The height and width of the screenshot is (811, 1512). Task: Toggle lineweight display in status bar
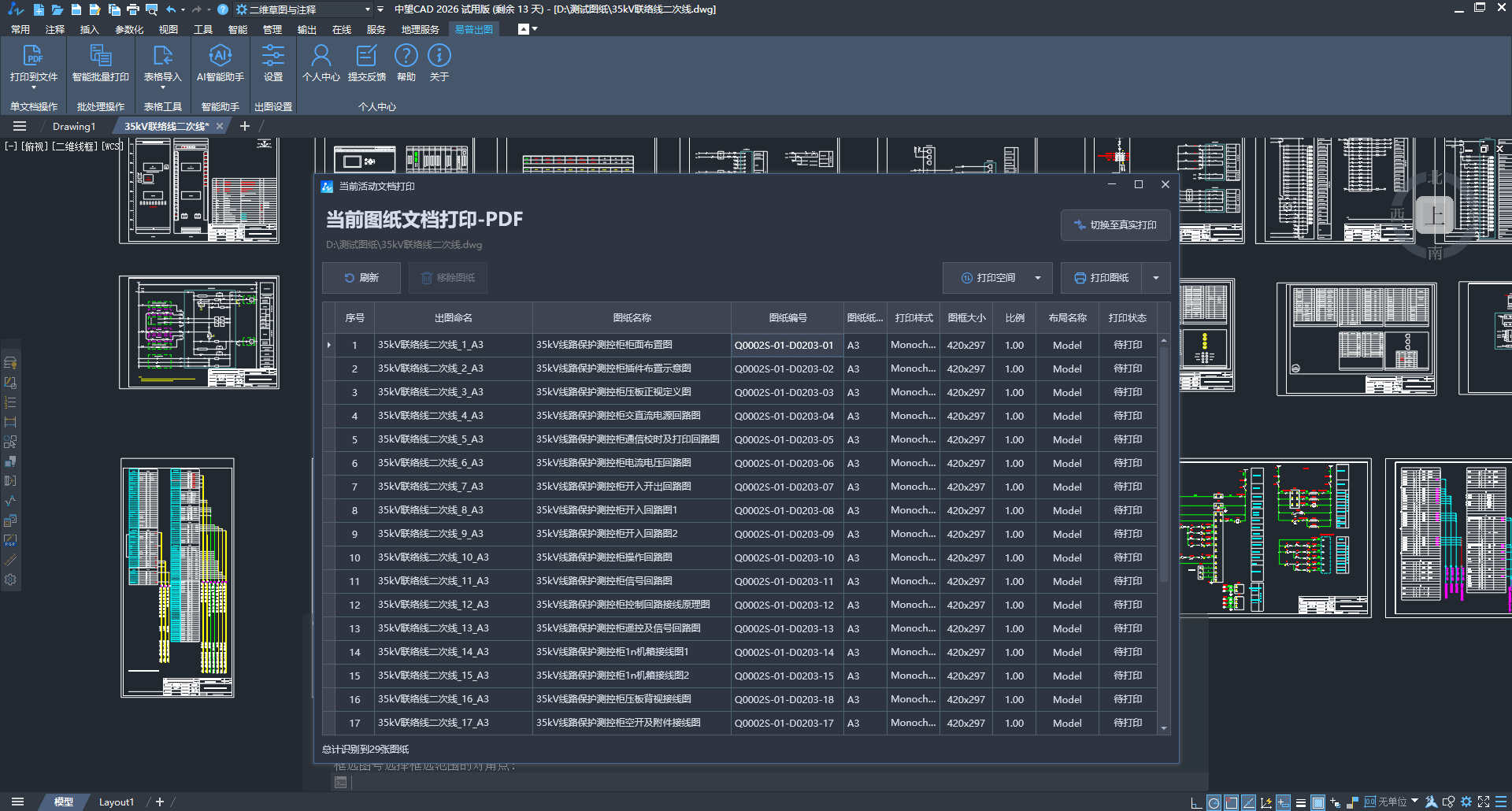[x=1301, y=802]
